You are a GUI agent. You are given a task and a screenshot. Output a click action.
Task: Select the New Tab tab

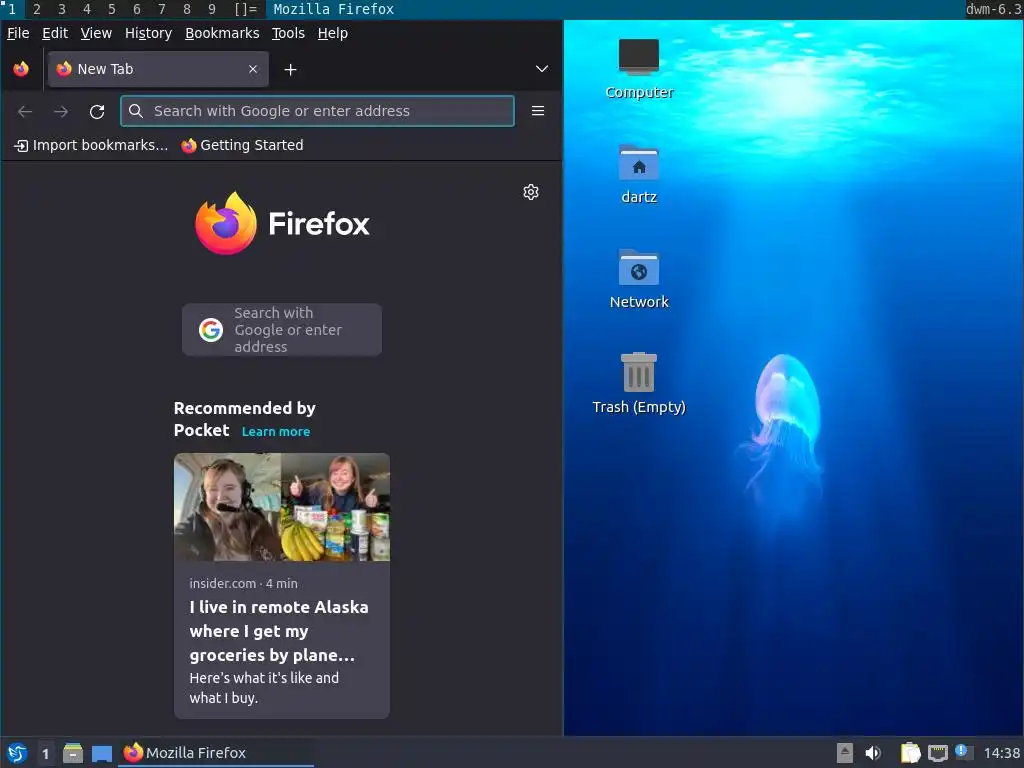[x=158, y=69]
